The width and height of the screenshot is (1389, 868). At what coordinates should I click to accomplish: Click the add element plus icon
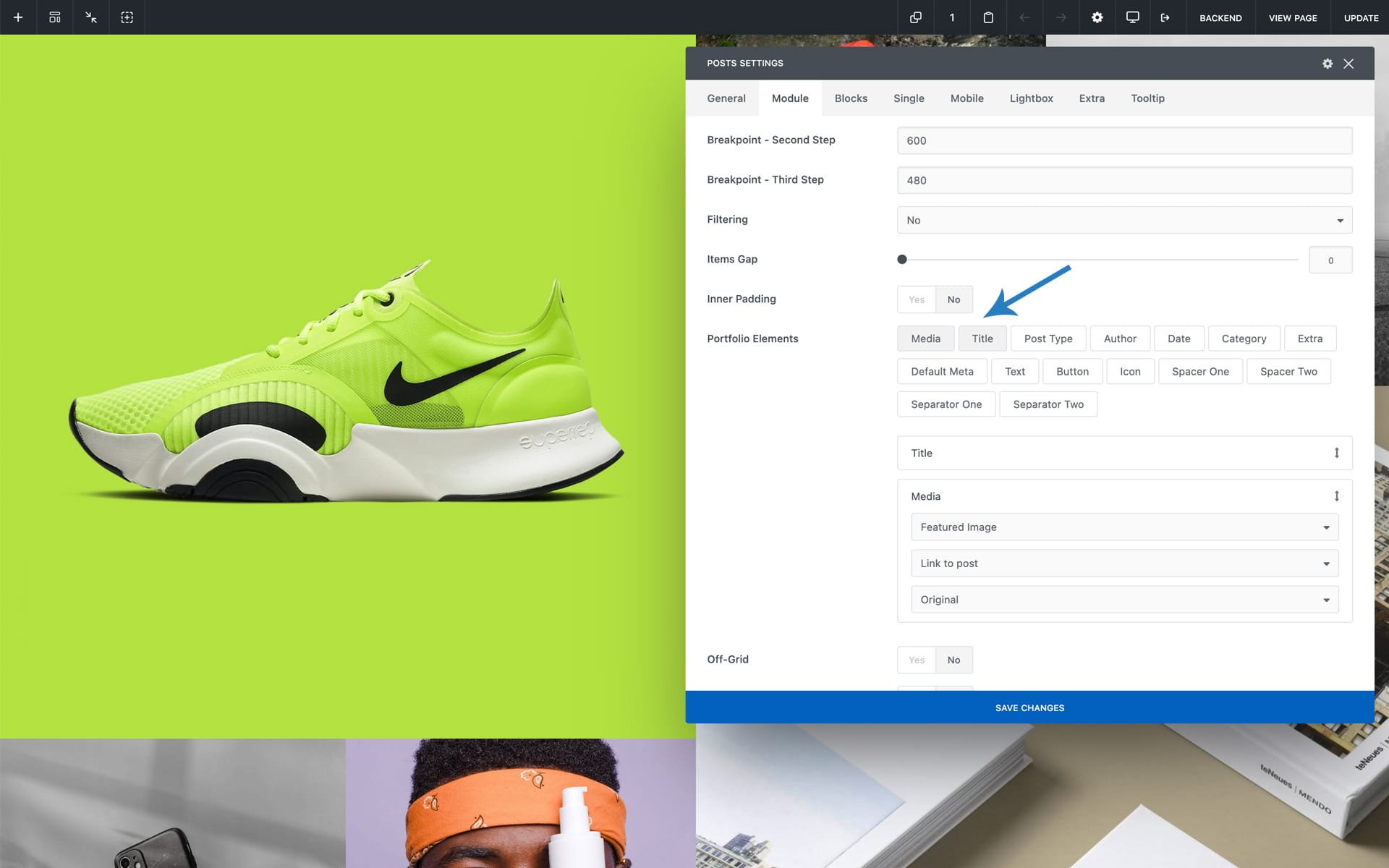(18, 17)
